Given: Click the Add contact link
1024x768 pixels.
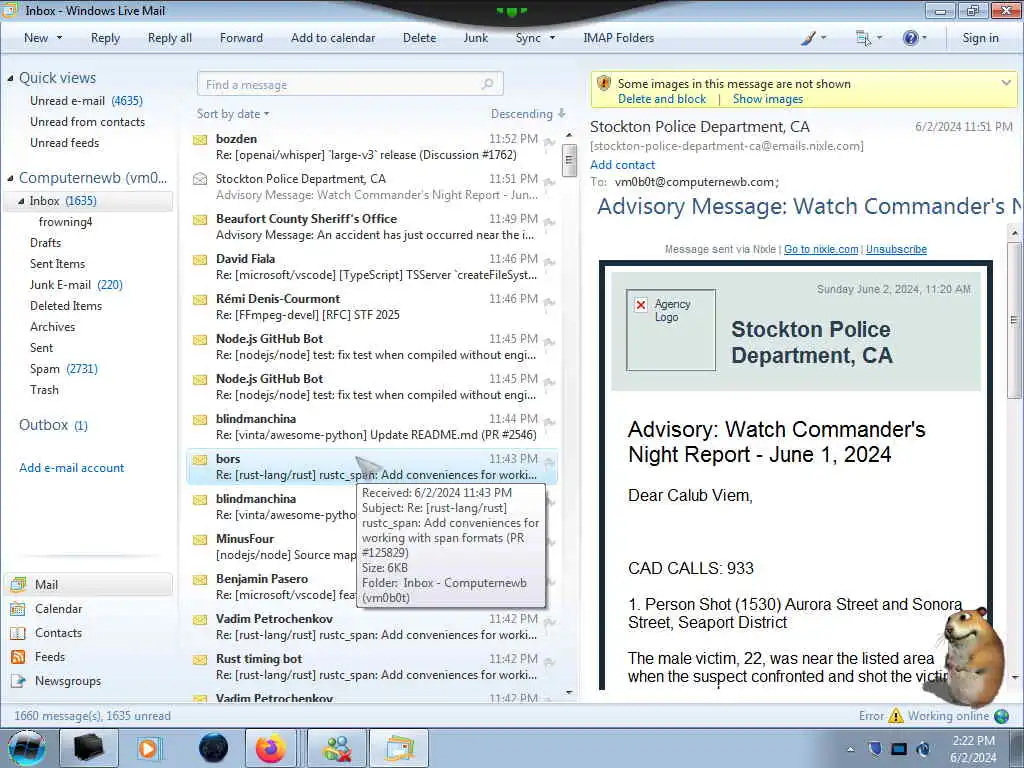Looking at the screenshot, I should [x=622, y=165].
